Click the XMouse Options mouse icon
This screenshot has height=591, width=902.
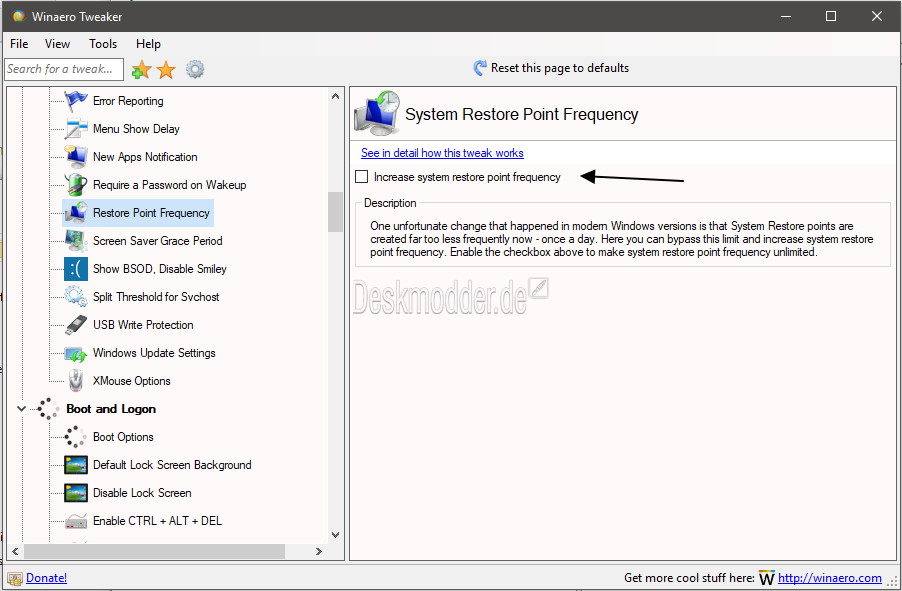click(76, 381)
